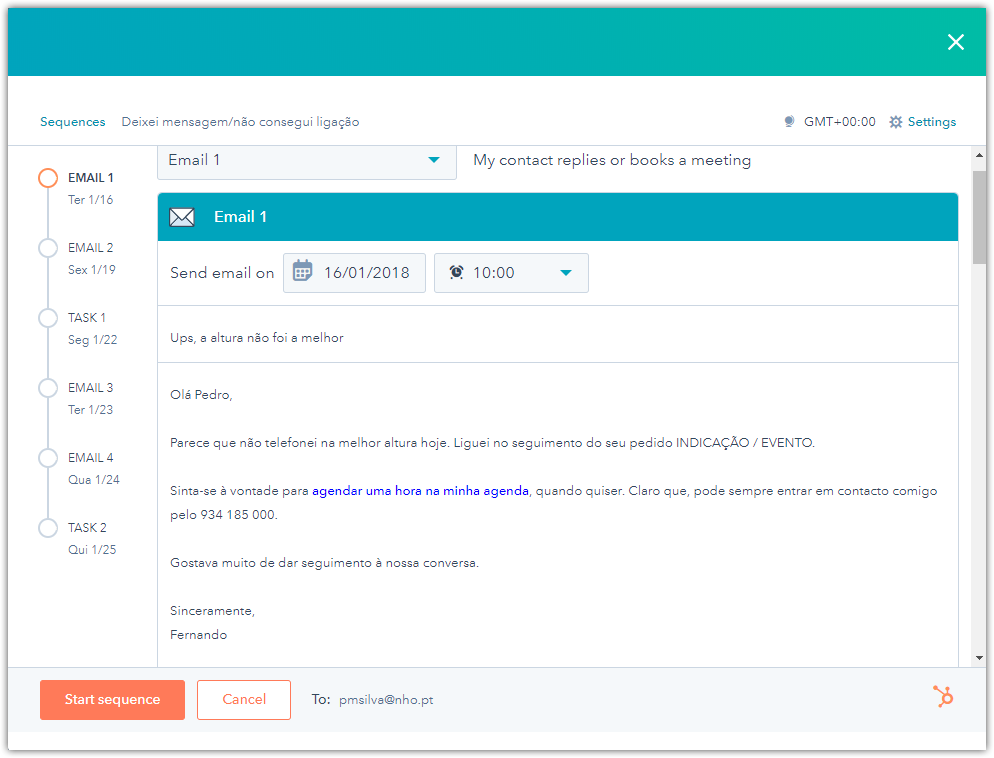
Task: Jump to TASK 1 step marker
Action: click(x=48, y=318)
